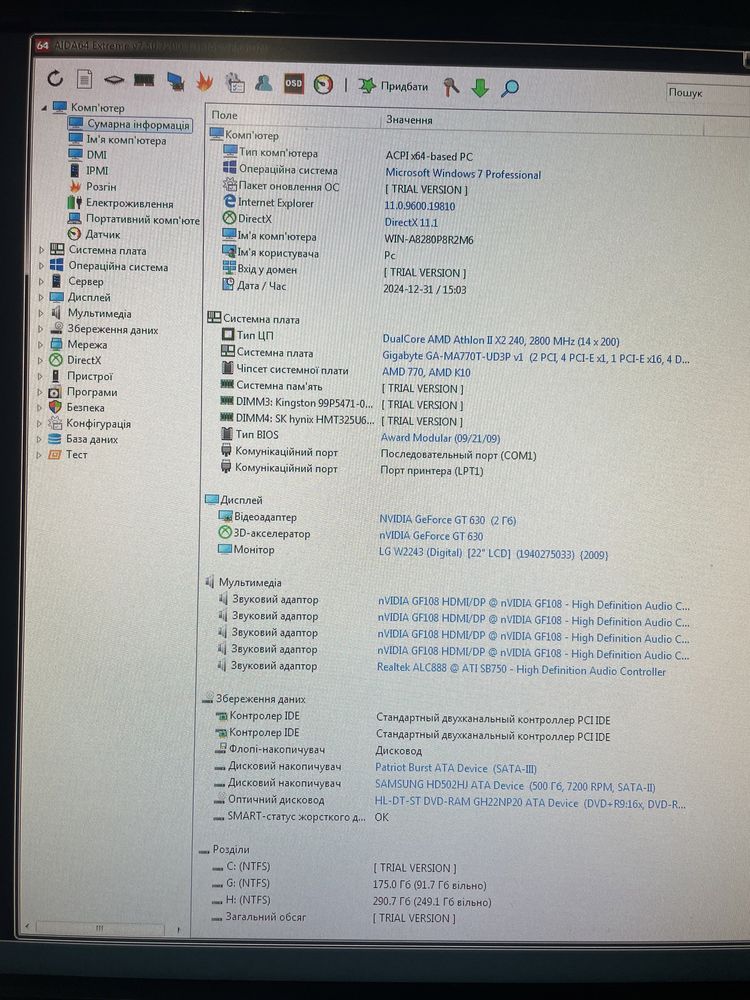
Task: Expand the Збереження даних tree node
Action: [41, 329]
